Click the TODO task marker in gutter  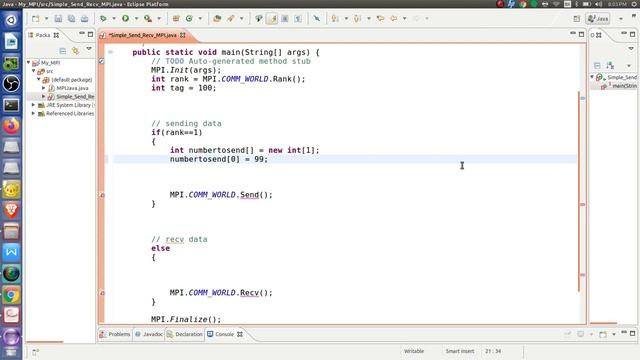102,61
